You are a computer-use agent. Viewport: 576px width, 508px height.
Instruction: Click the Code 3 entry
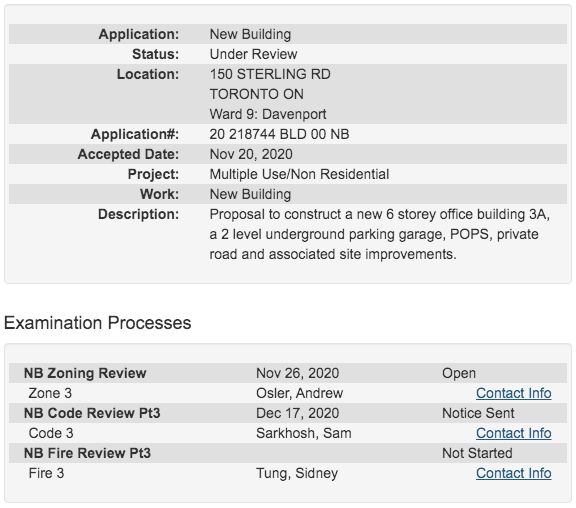[x=51, y=433]
